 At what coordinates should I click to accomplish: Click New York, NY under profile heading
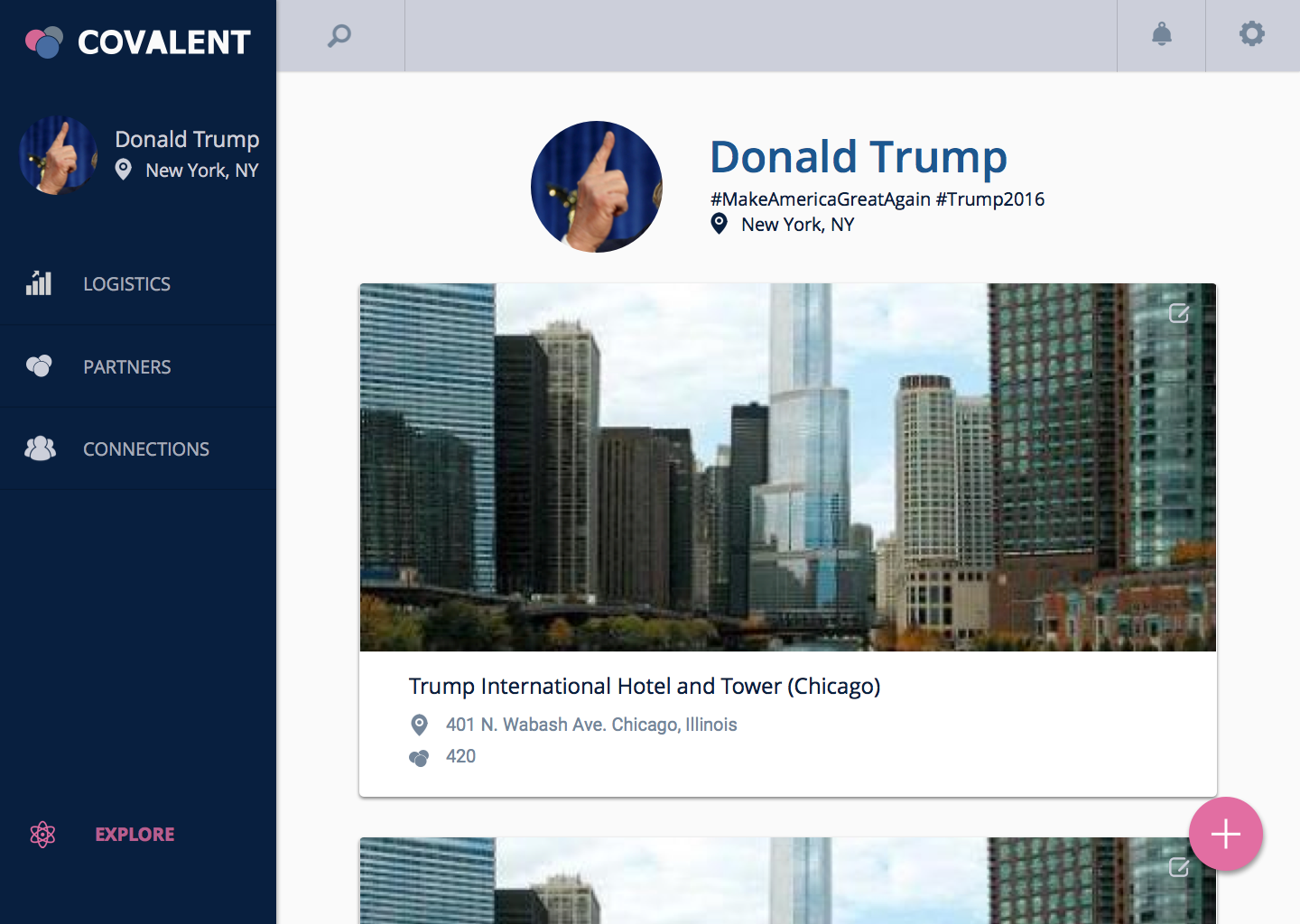pos(797,225)
